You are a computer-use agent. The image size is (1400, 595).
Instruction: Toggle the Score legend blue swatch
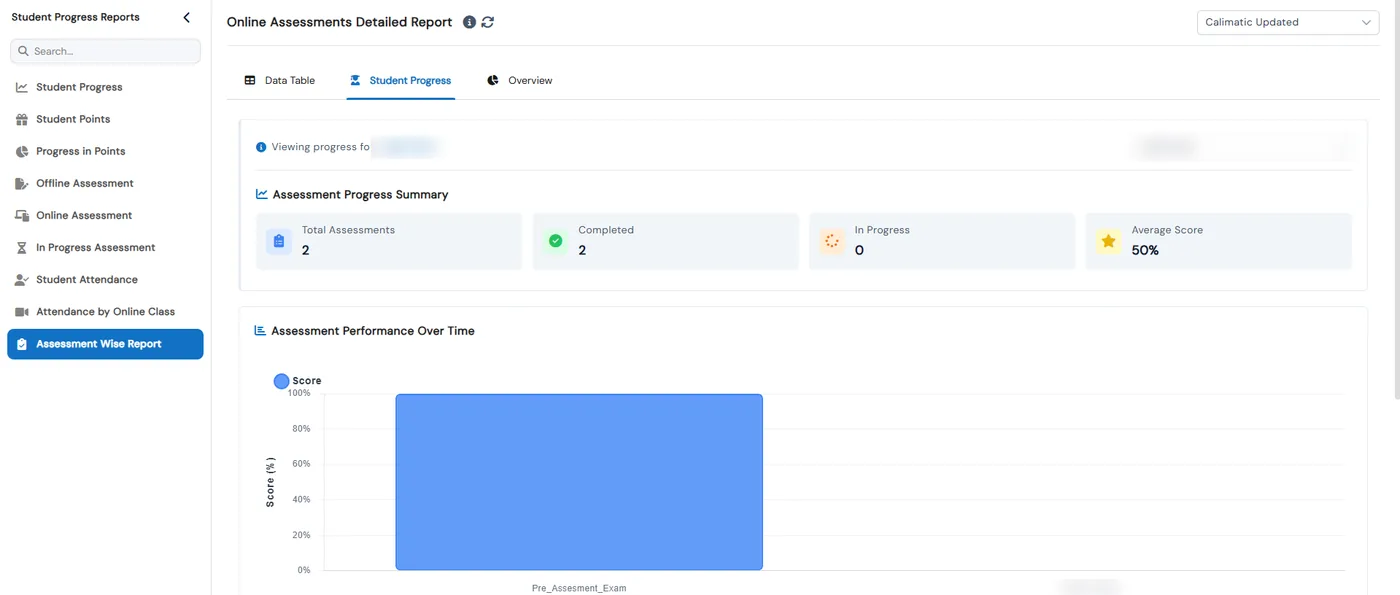coord(281,381)
